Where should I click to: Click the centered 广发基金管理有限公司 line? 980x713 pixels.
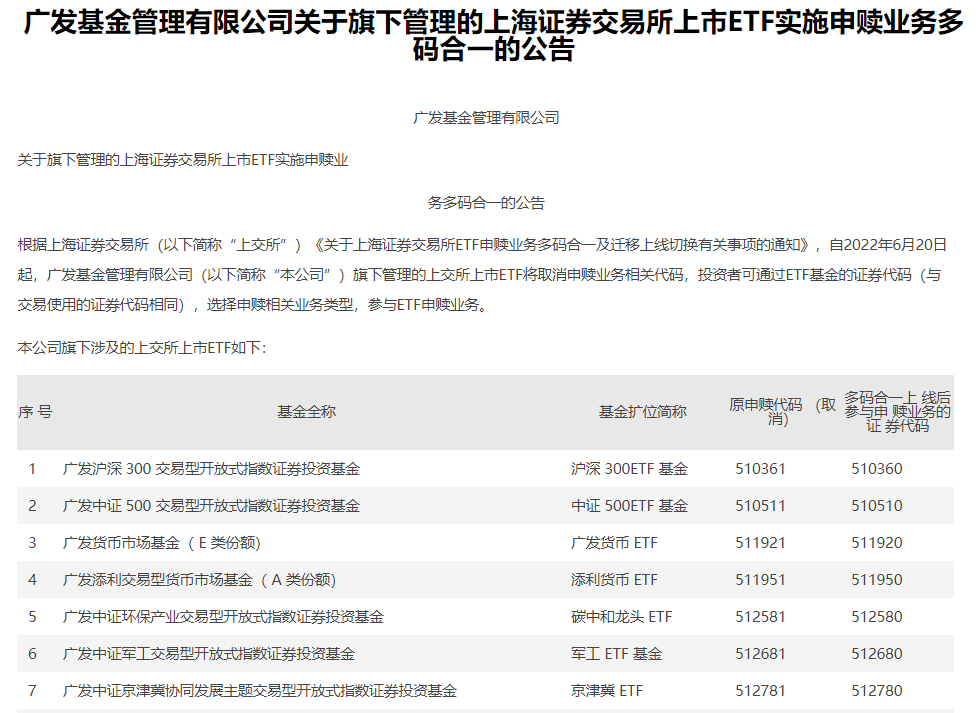tap(486, 118)
